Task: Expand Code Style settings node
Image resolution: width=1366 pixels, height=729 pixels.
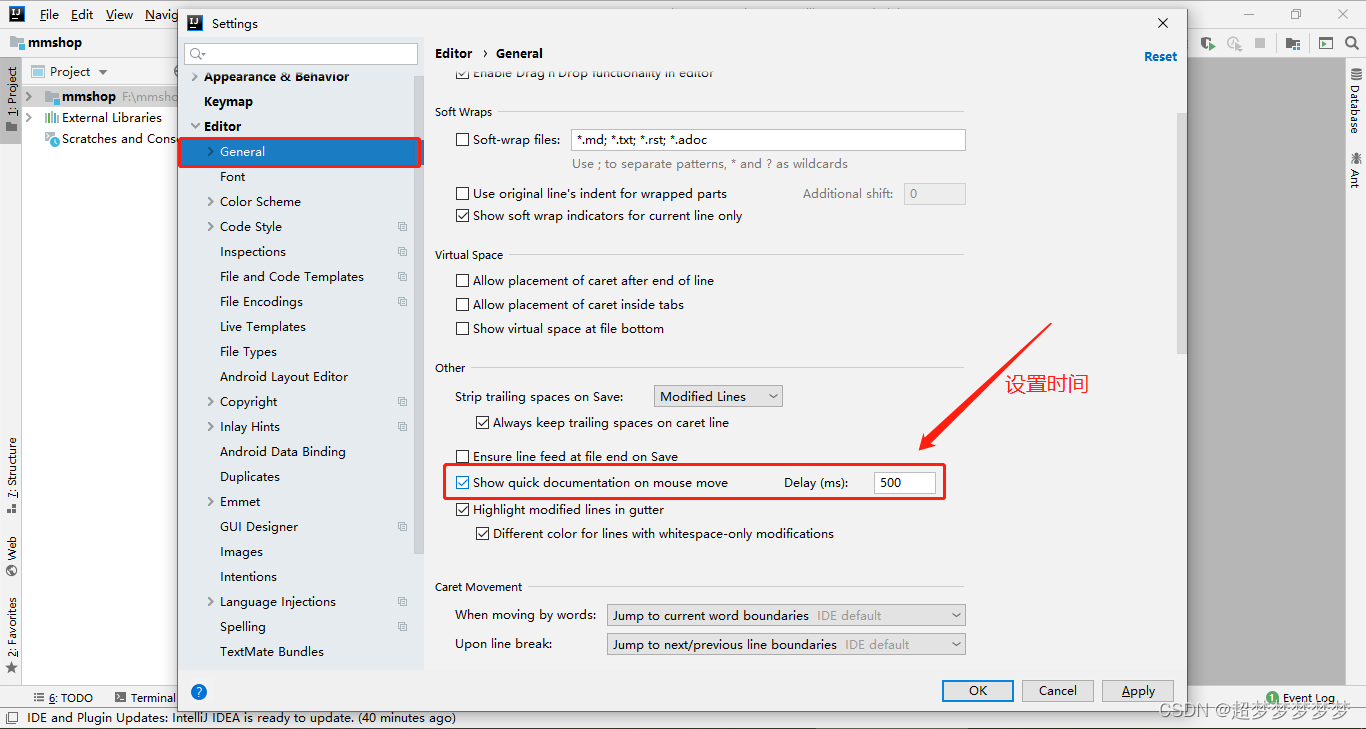Action: pos(210,227)
